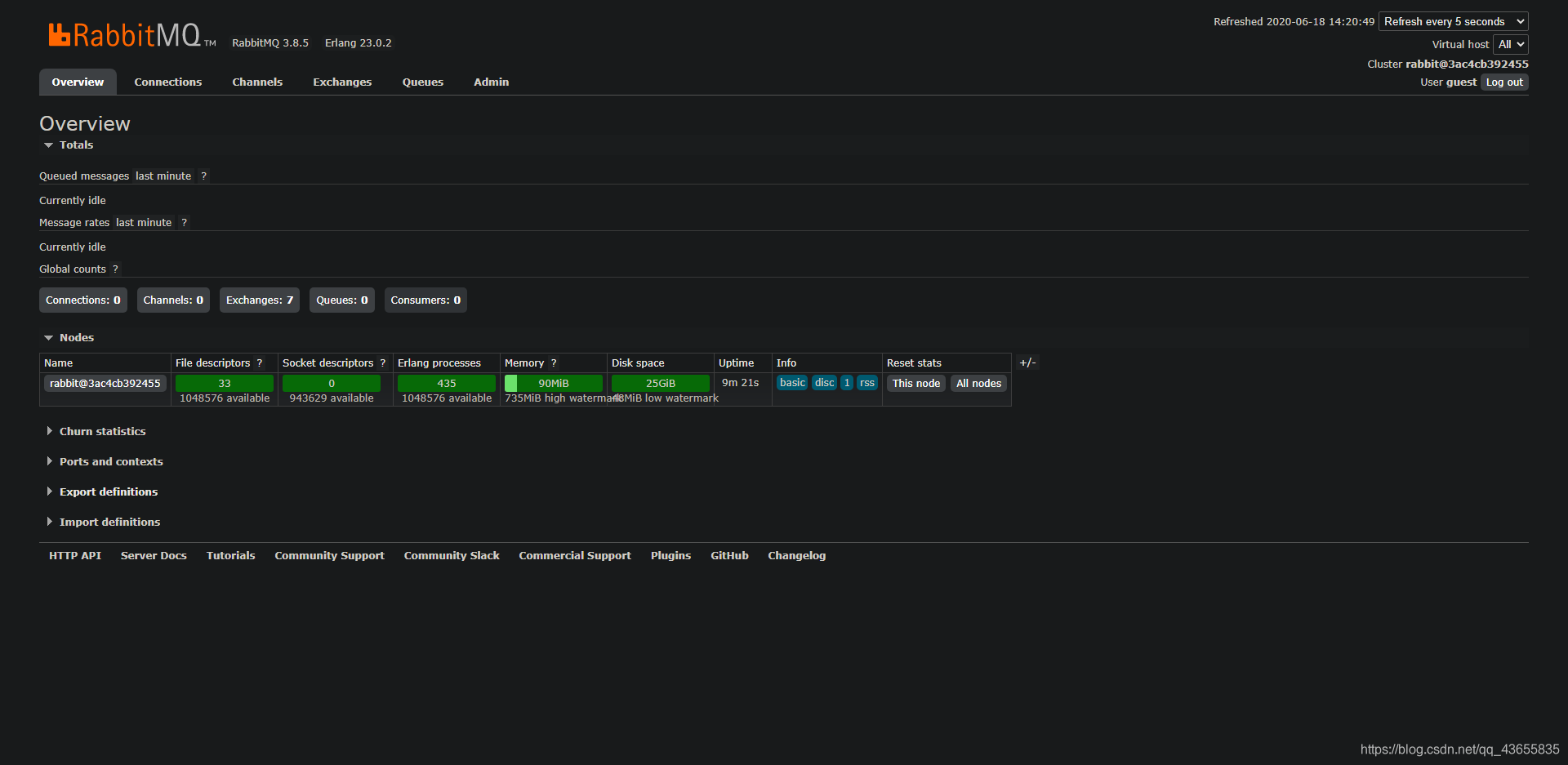Click the 943629 available text
This screenshot has width=1568, height=765.
pos(332,398)
